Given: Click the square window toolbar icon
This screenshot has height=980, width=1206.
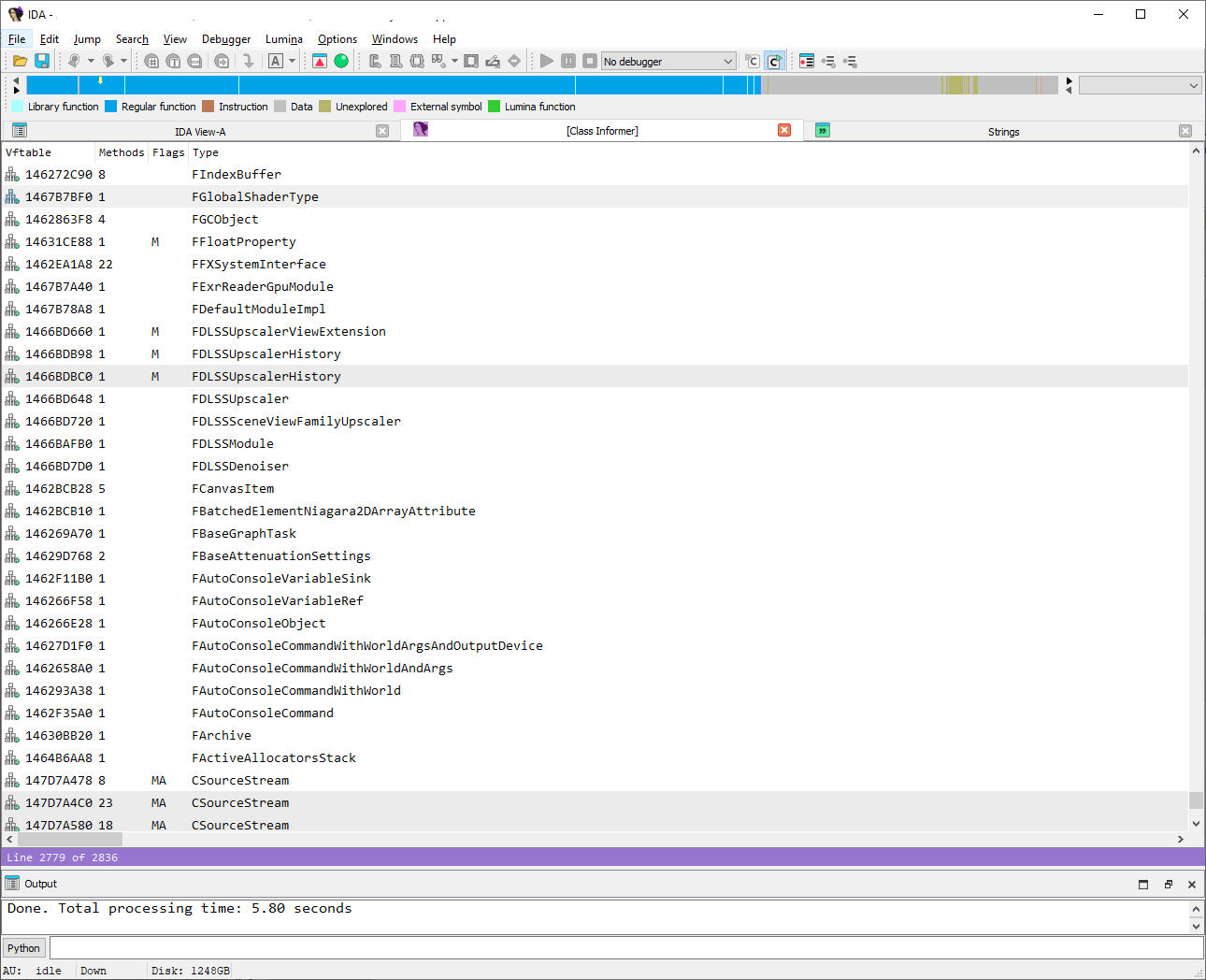Looking at the screenshot, I should pos(471,61).
